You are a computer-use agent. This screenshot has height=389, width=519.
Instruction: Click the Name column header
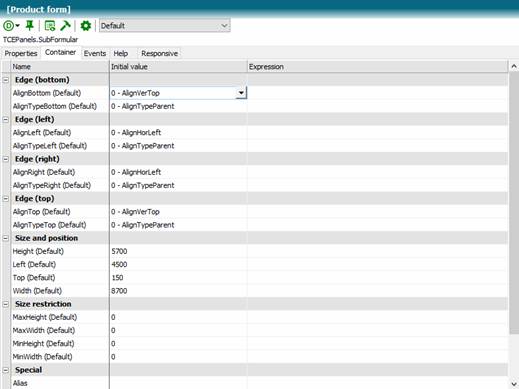60,67
